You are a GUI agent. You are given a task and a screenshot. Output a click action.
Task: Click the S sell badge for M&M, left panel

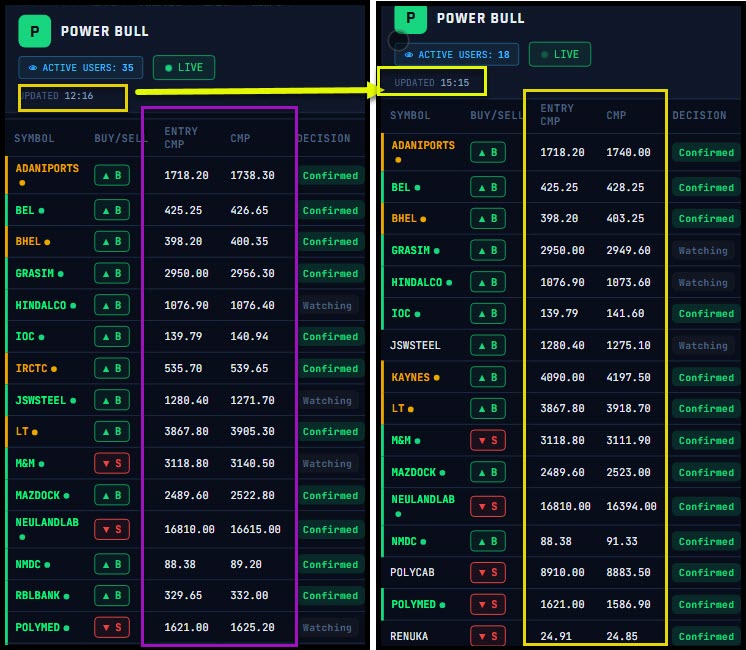(112, 463)
